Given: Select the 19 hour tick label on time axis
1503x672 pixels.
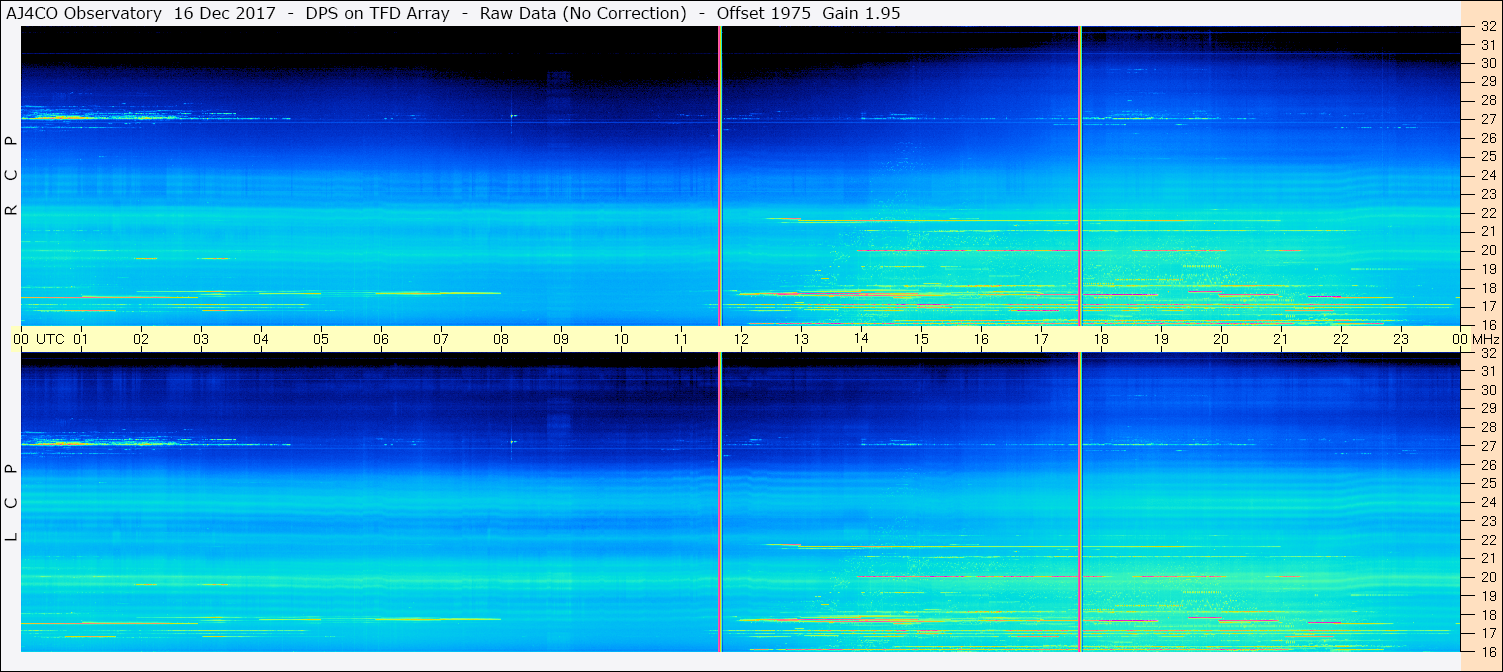Looking at the screenshot, I should [x=1161, y=339].
